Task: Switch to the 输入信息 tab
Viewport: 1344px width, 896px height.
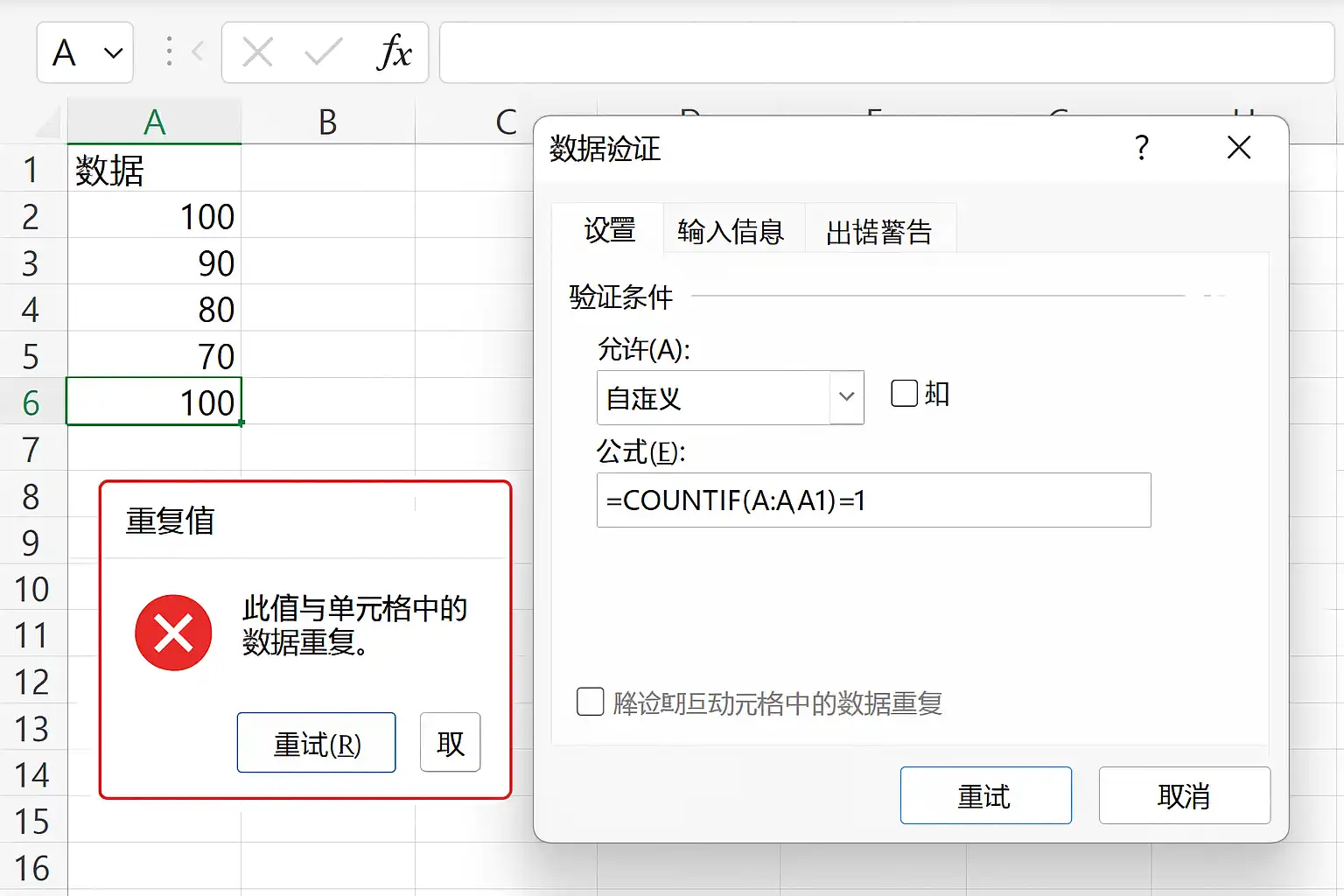Action: [x=731, y=232]
